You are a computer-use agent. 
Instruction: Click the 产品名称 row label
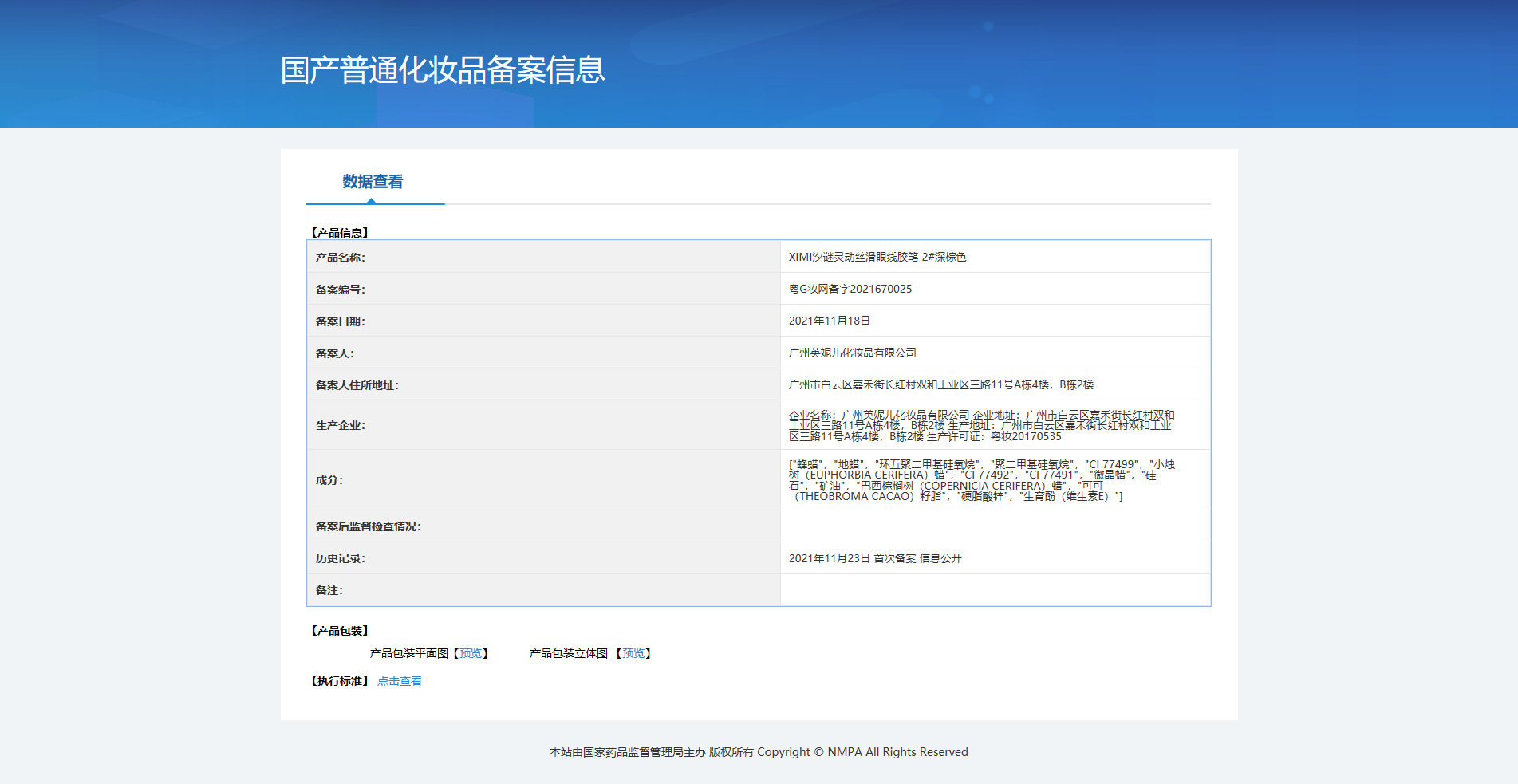click(x=341, y=258)
